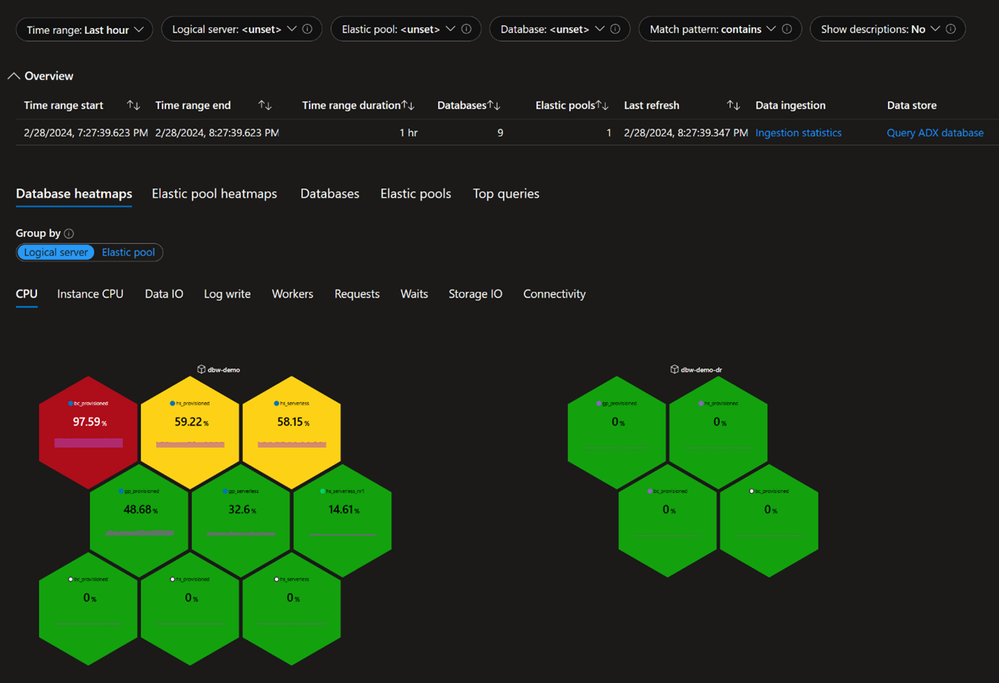Click the Databases count '9' cell
Image resolution: width=999 pixels, height=683 pixels.
tap(500, 133)
